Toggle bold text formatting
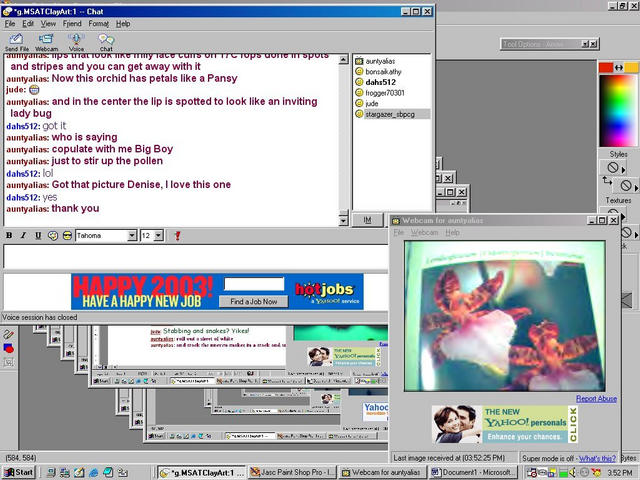Viewport: 640px width, 480px height. pos(9,236)
